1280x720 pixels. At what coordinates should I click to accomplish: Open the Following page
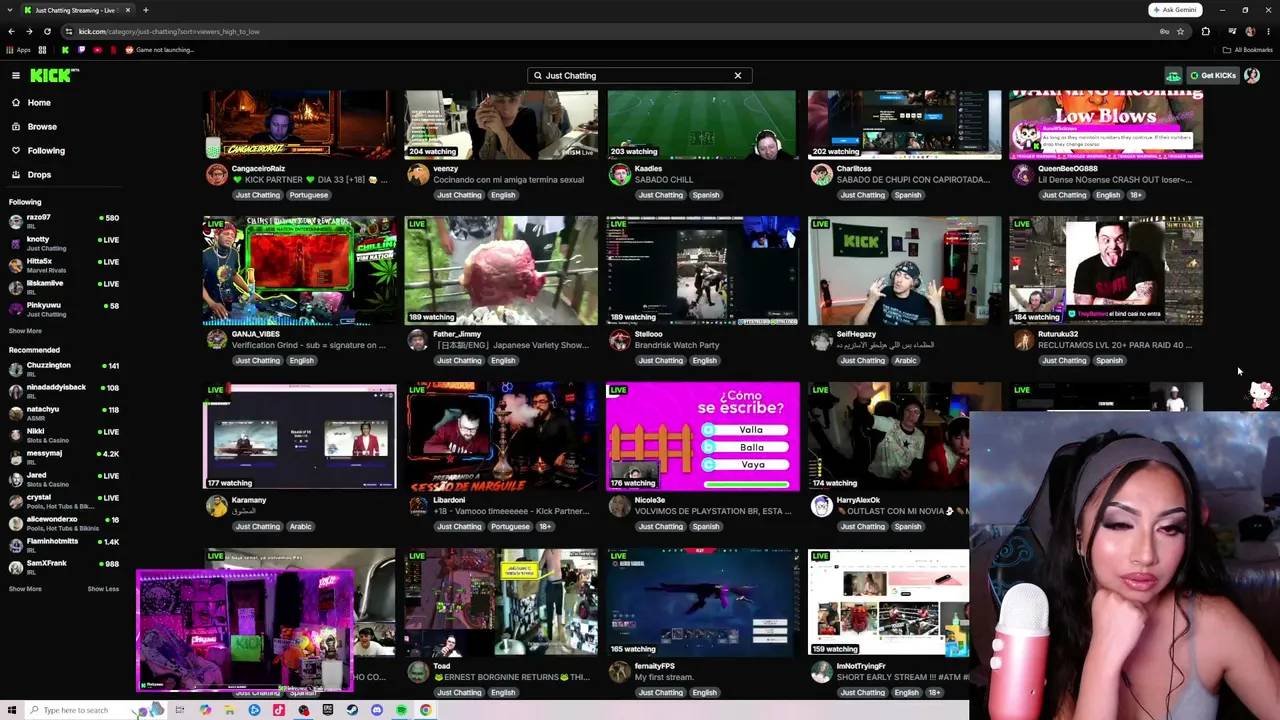(x=46, y=151)
